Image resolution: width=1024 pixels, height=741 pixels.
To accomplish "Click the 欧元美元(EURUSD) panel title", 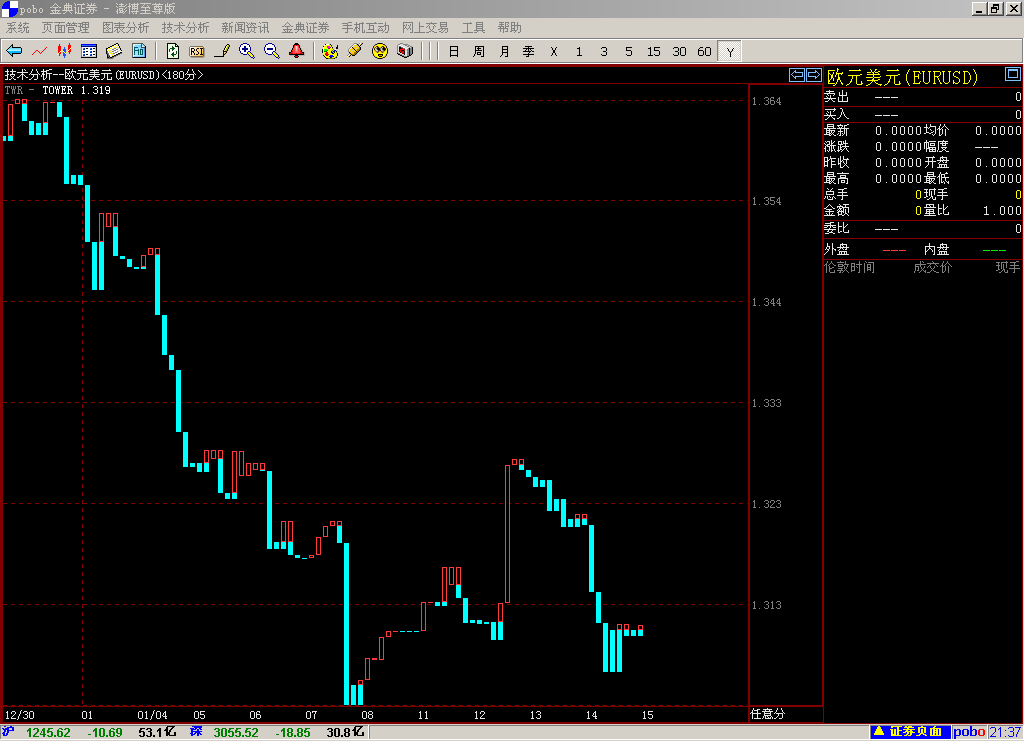I will tap(903, 77).
